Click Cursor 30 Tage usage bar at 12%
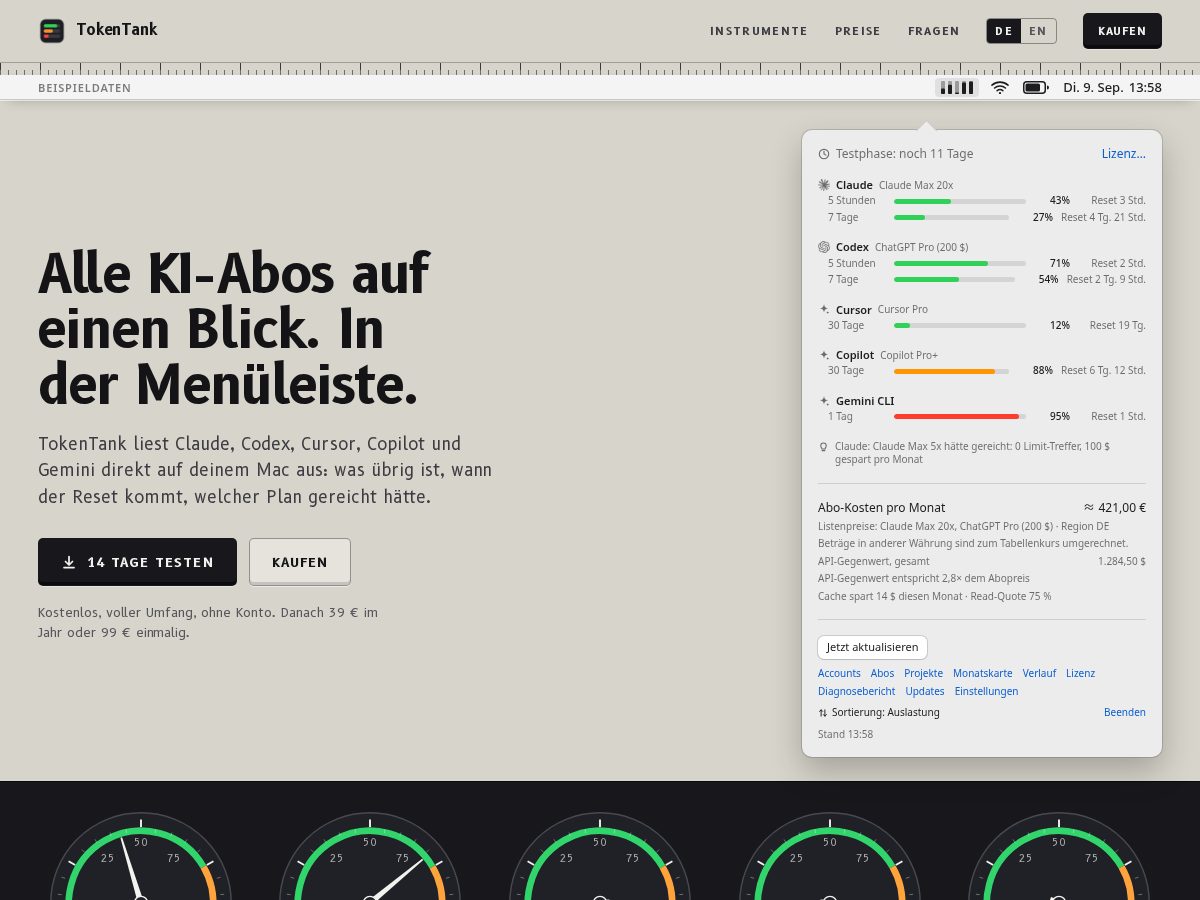1200x900 pixels. point(960,325)
